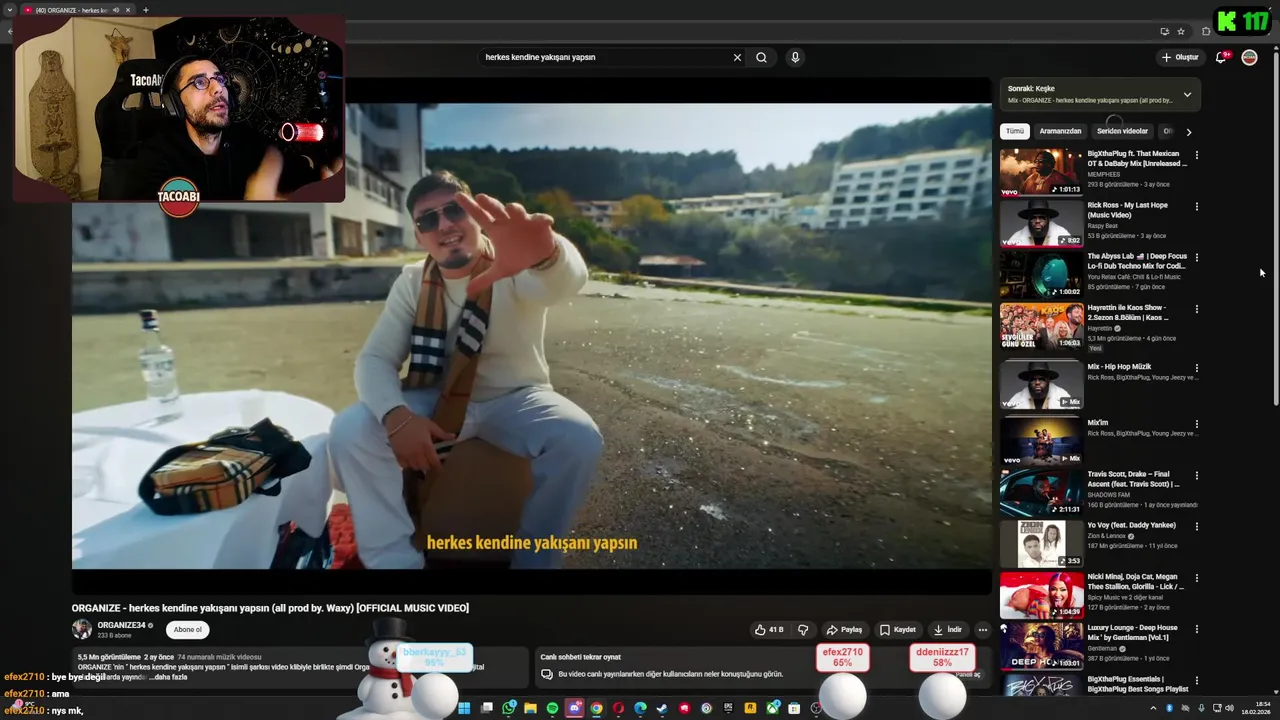
Task: Open options menu for Travis Scott, Drake video
Action: 1196,475
